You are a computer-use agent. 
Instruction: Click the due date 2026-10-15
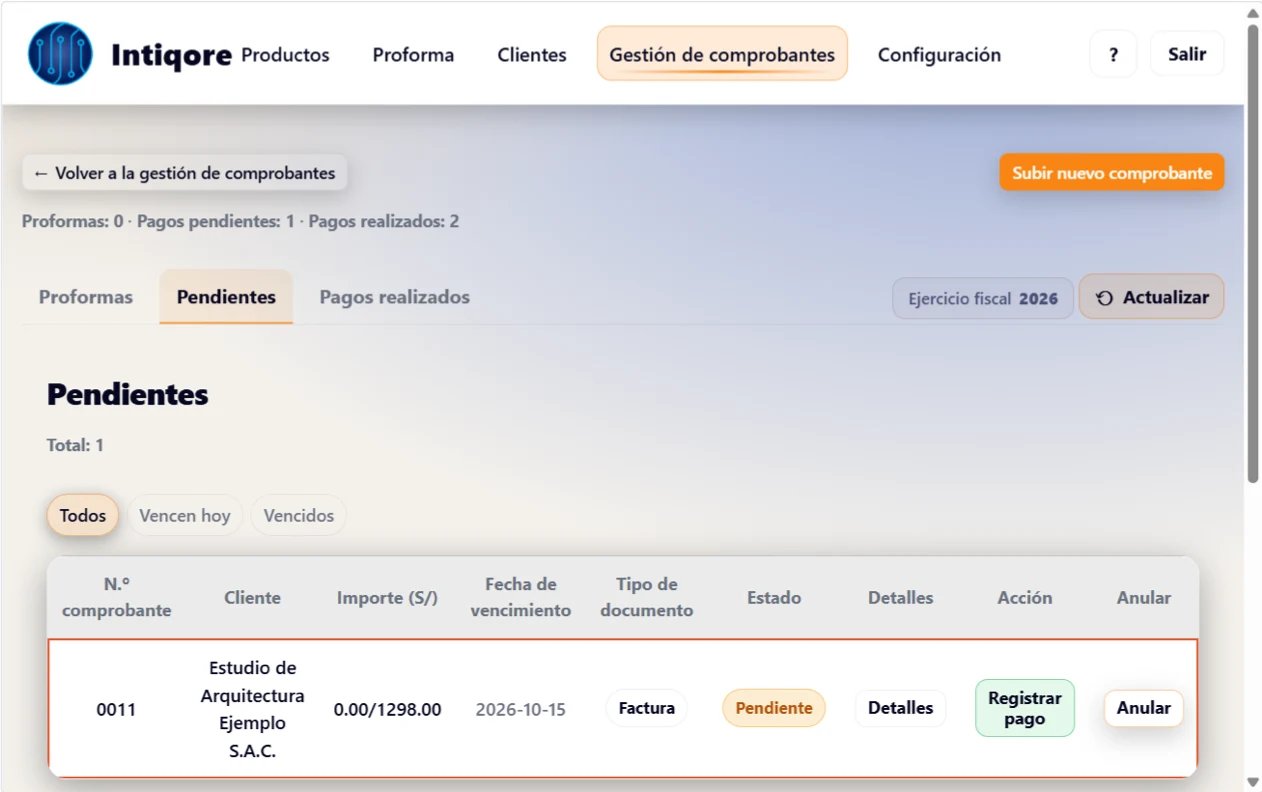click(520, 710)
